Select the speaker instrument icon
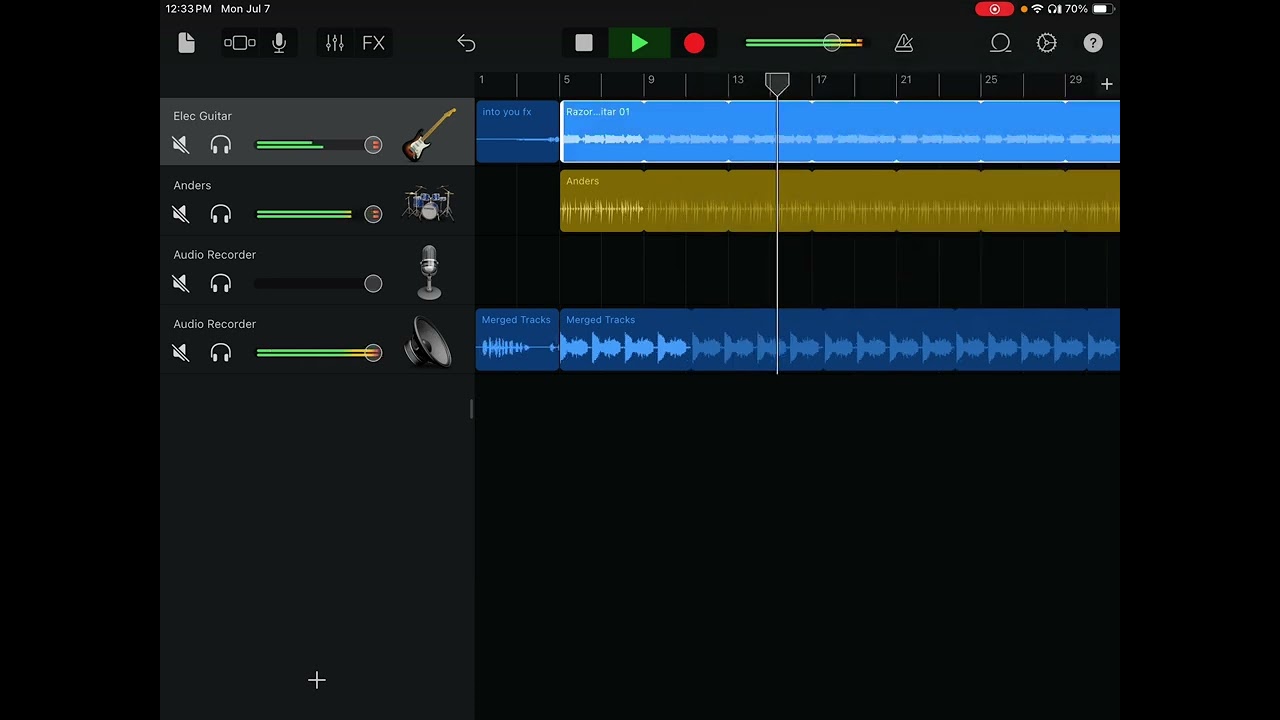Screen dimensions: 1280x720 click(x=429, y=342)
